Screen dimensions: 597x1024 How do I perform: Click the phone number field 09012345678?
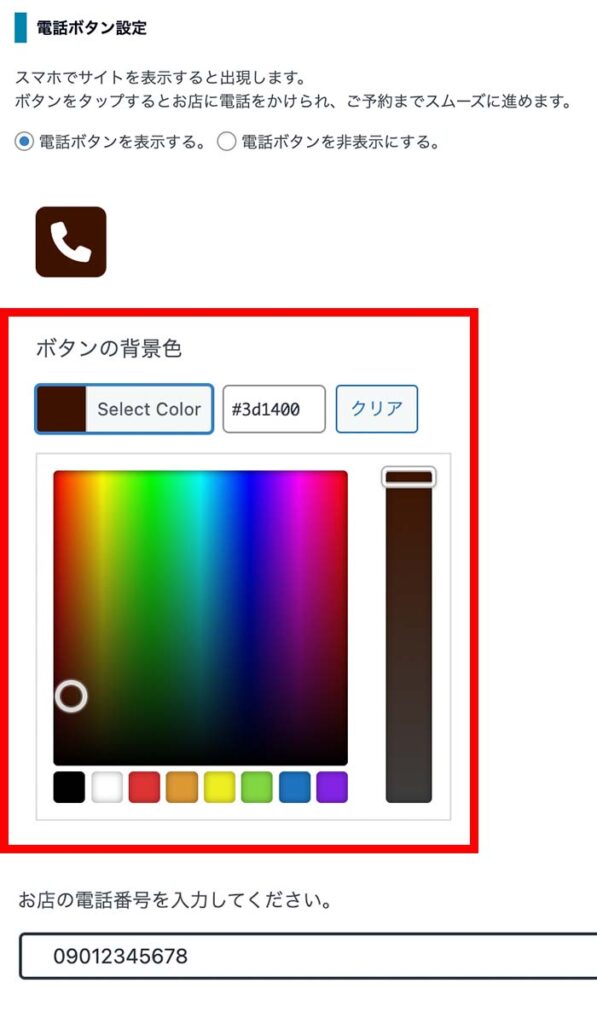308,955
